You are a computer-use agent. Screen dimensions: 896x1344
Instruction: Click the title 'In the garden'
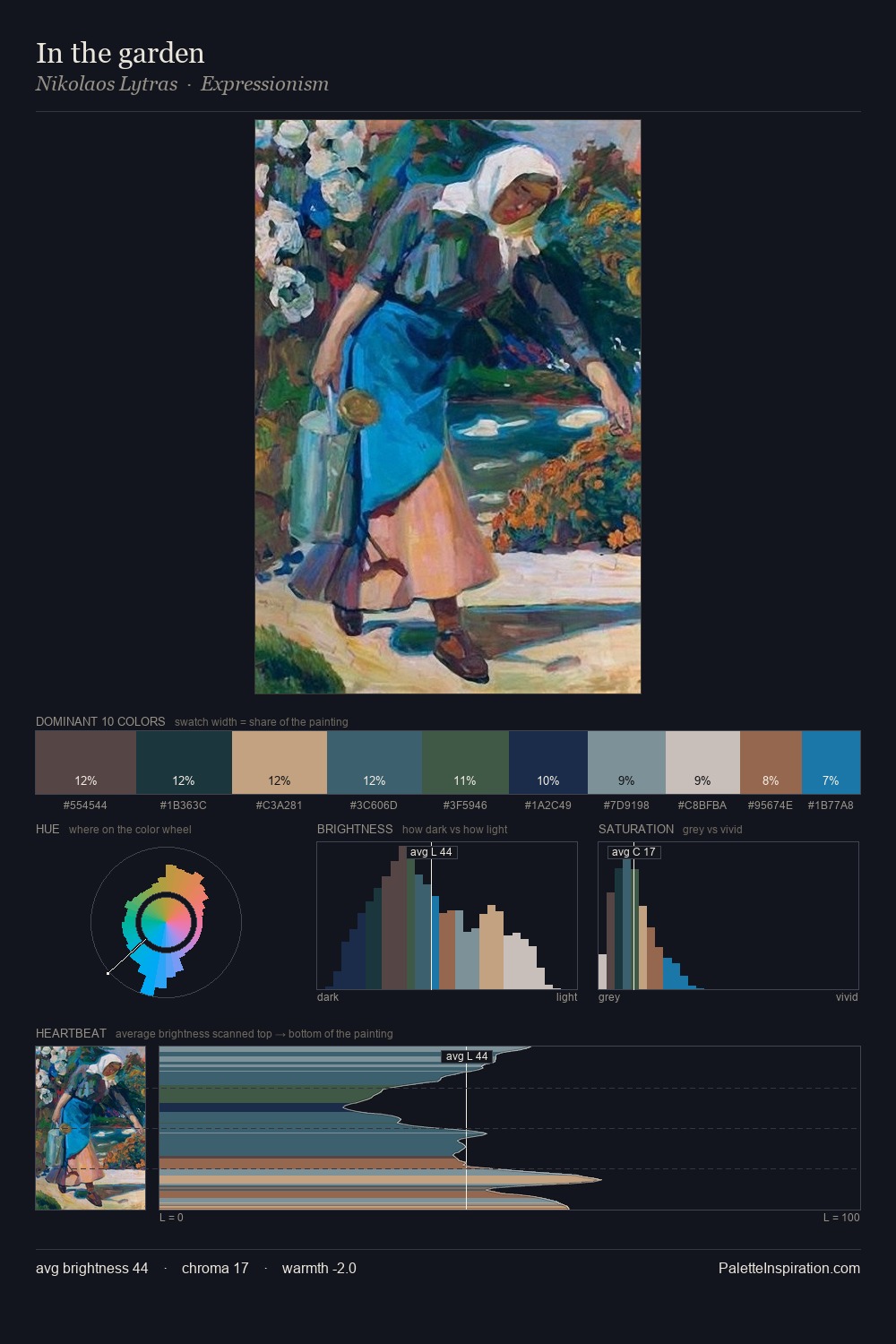pyautogui.click(x=120, y=53)
